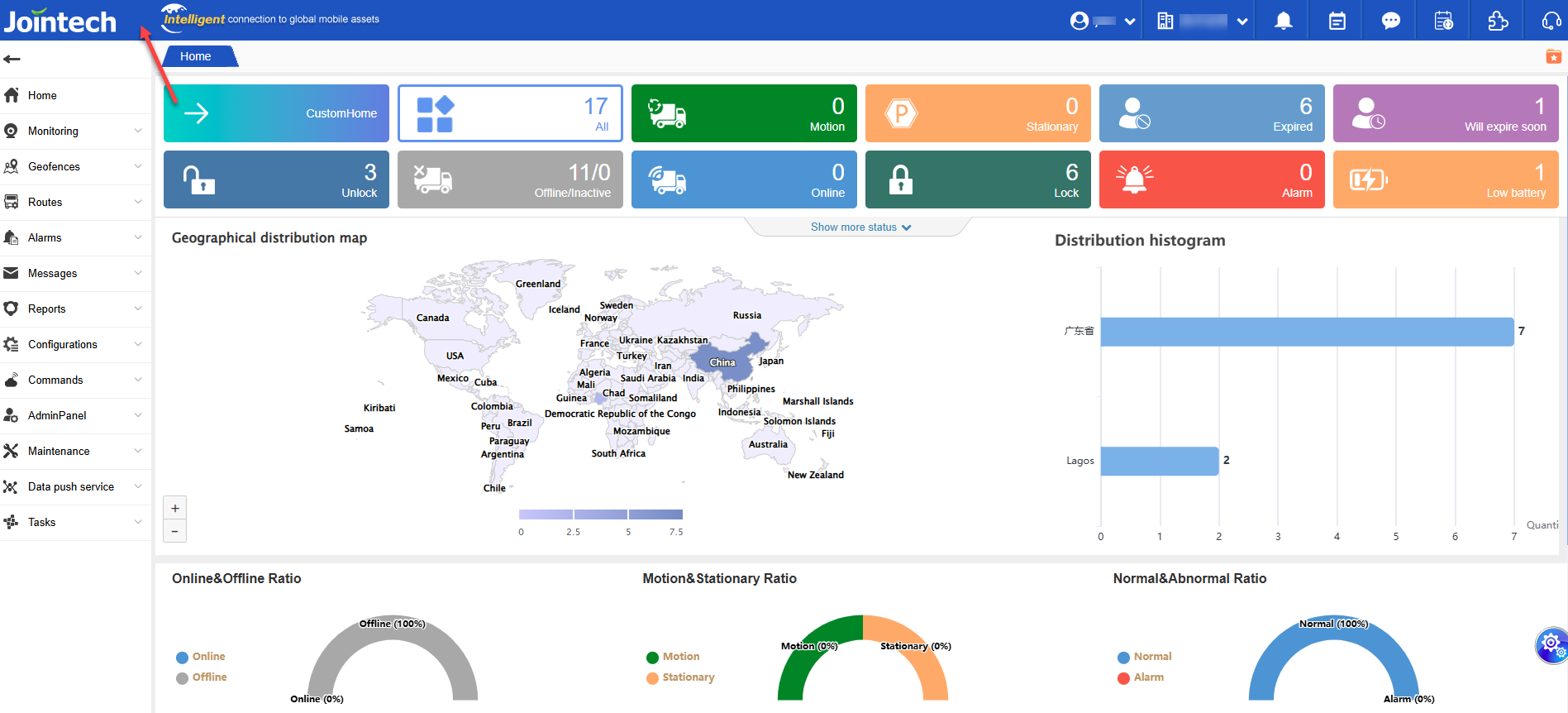Open Reports in the sidebar
Viewport: 1568px width, 713px height.
(74, 309)
